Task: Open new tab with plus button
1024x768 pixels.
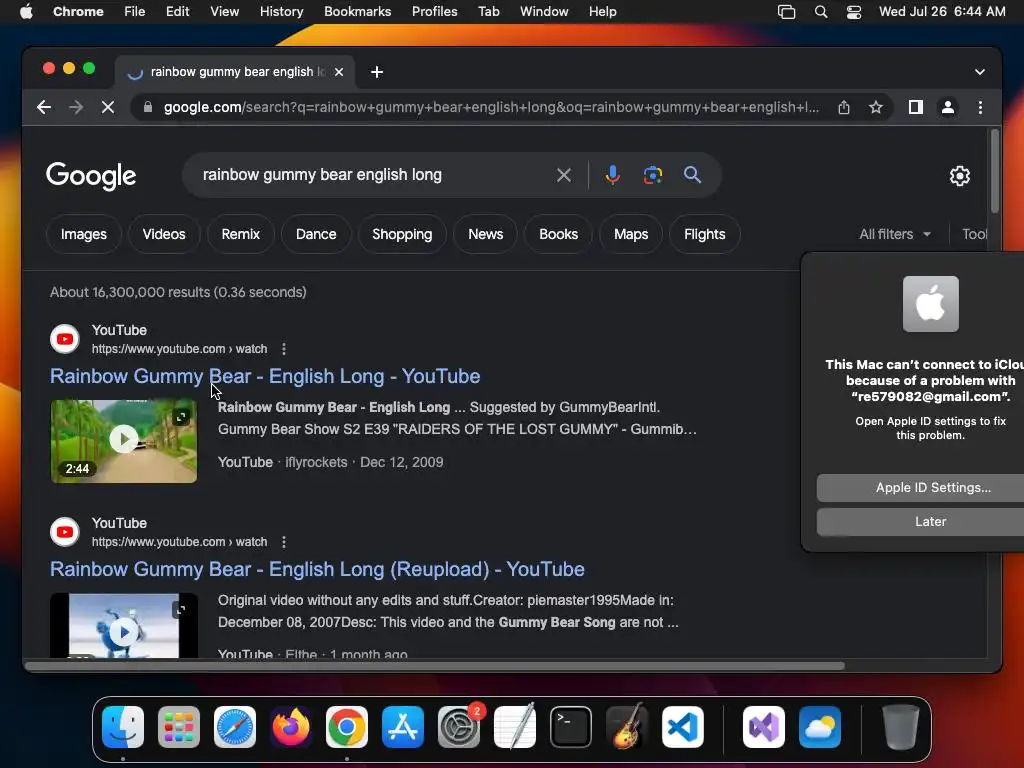Action: 377,72
